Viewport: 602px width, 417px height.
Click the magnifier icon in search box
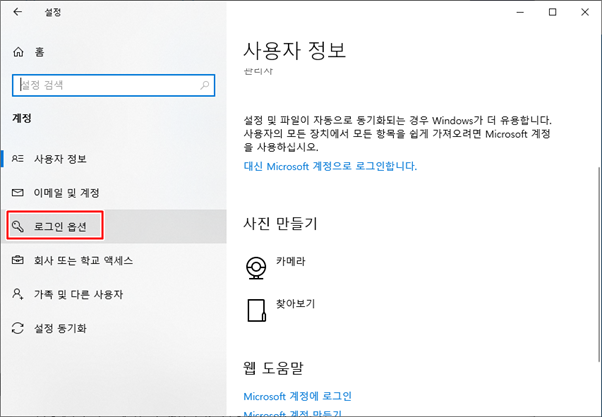point(205,85)
